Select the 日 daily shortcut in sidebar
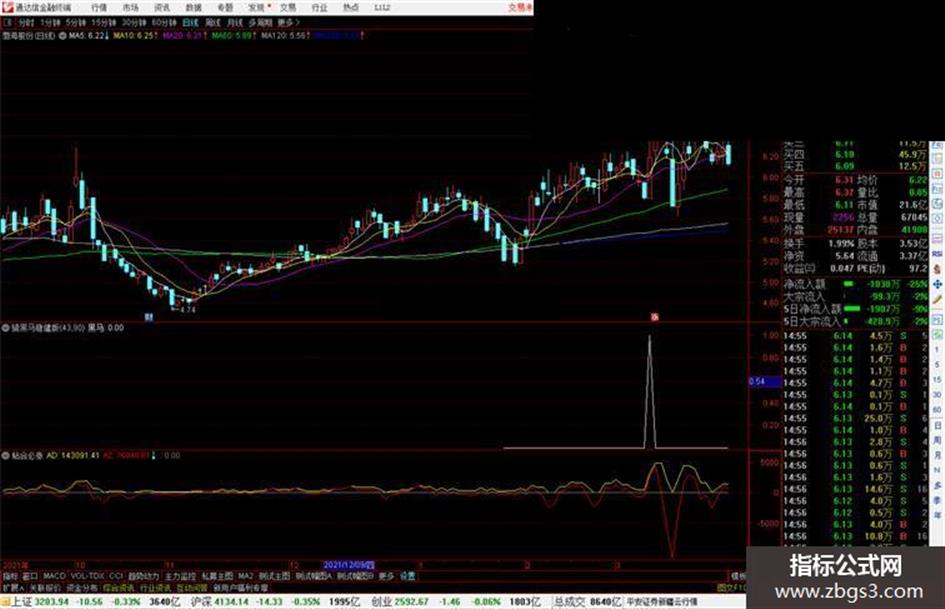Viewport: 945px width, 609px height. point(937,425)
